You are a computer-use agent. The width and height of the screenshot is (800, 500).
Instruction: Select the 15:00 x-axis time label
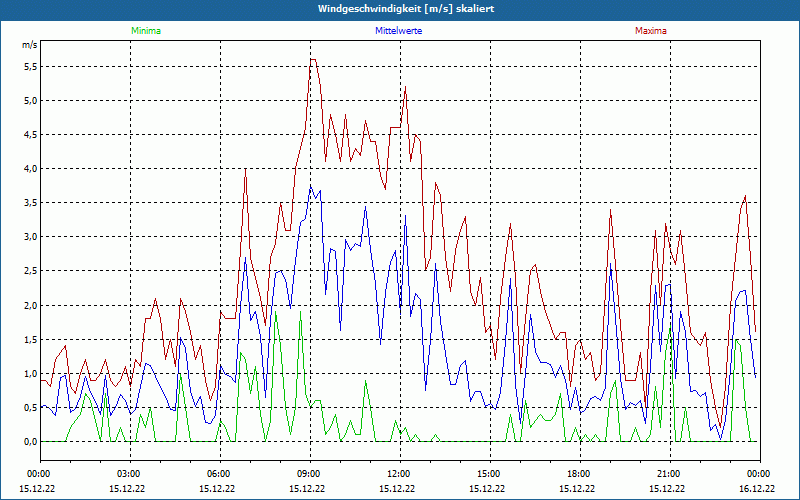pos(488,474)
